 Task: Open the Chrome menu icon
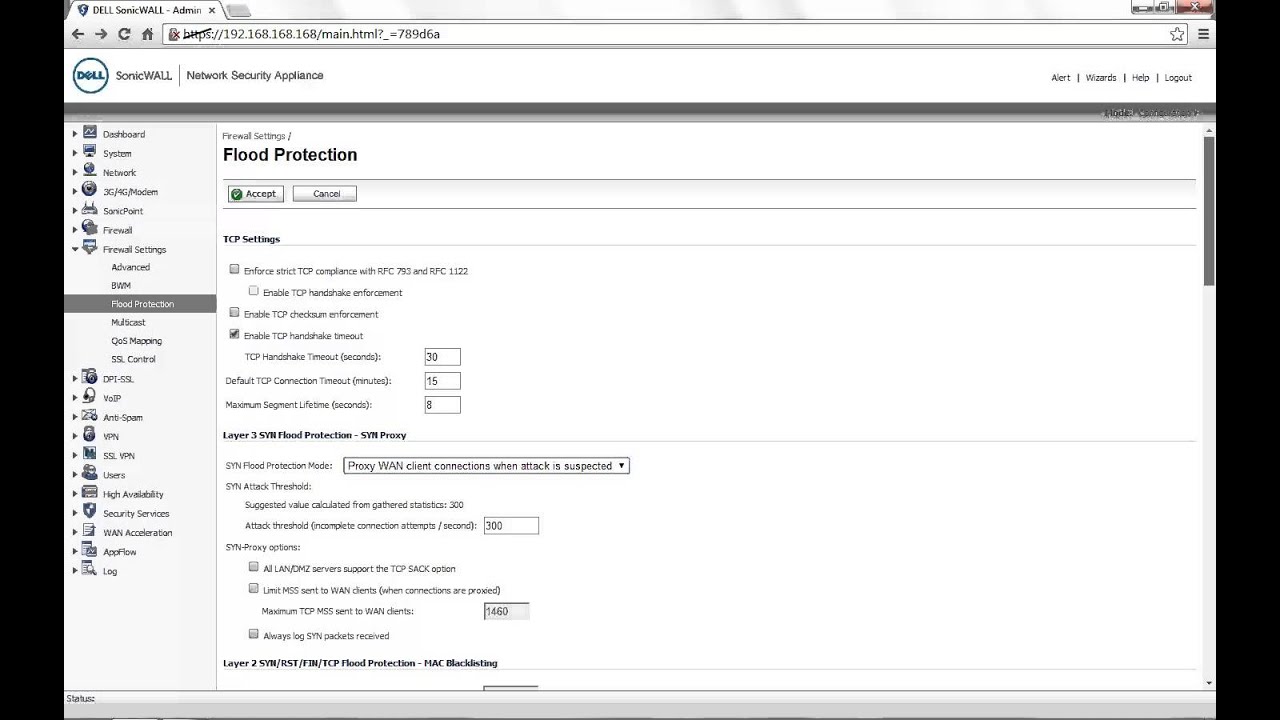coord(1203,34)
